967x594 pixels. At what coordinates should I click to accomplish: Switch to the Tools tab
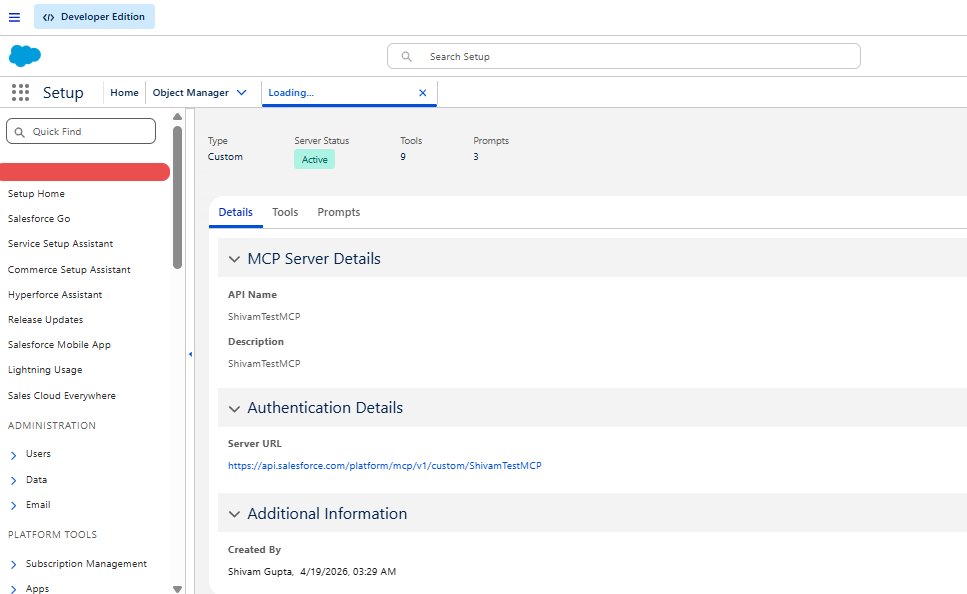coord(285,212)
